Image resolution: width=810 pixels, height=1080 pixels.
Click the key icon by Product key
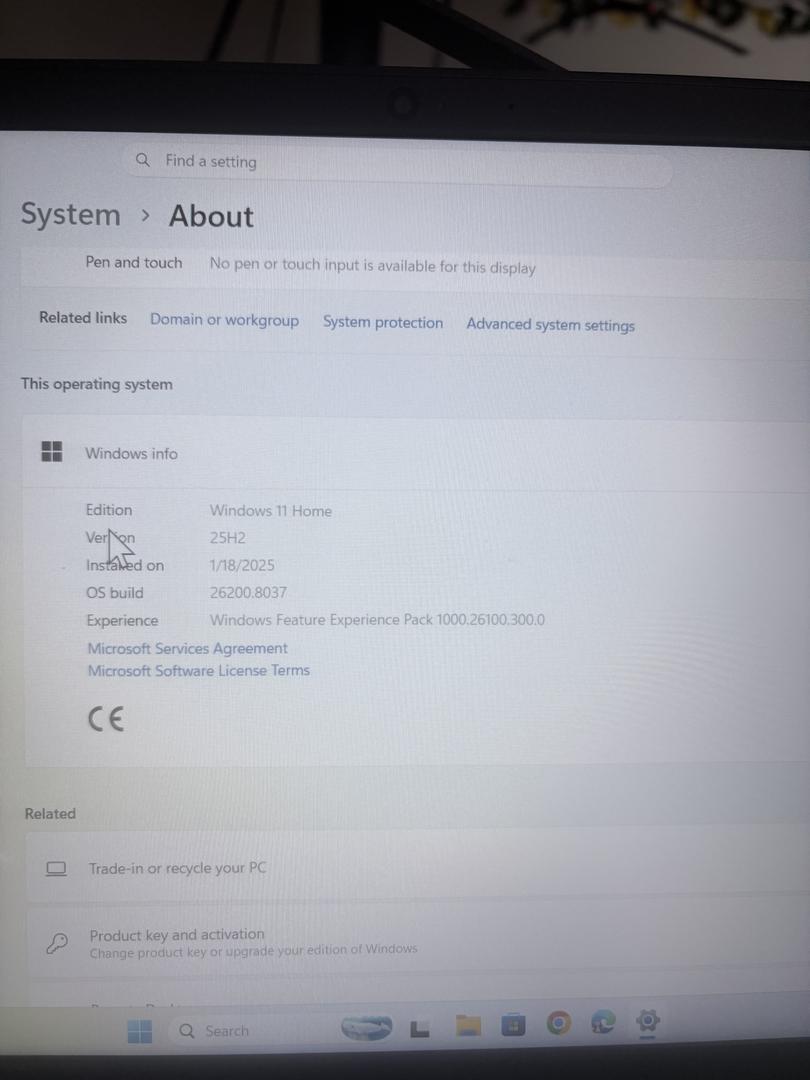[x=57, y=942]
